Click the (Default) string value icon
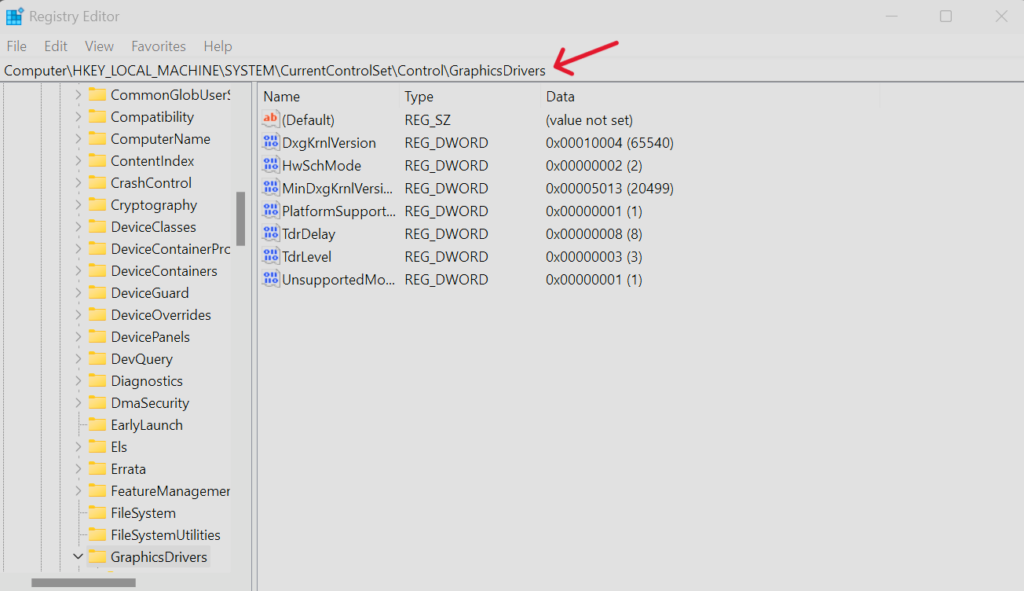1024x591 pixels. (270, 120)
